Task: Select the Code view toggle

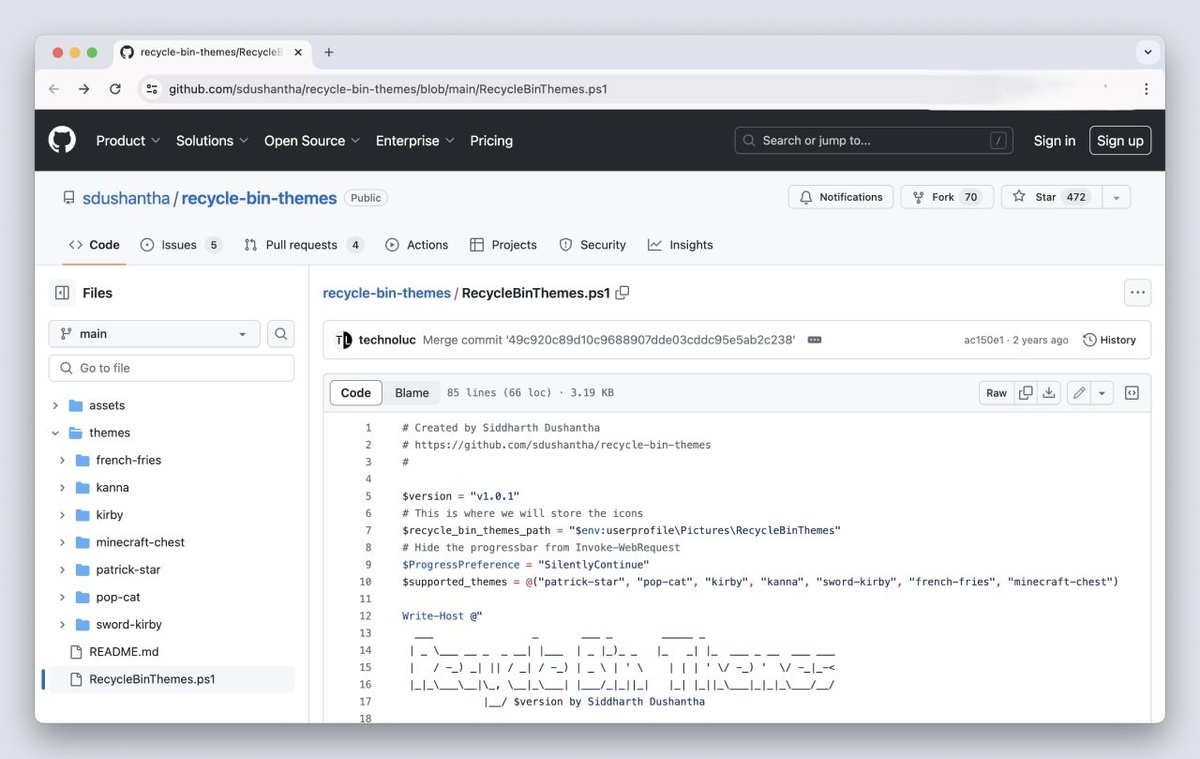Action: point(356,393)
